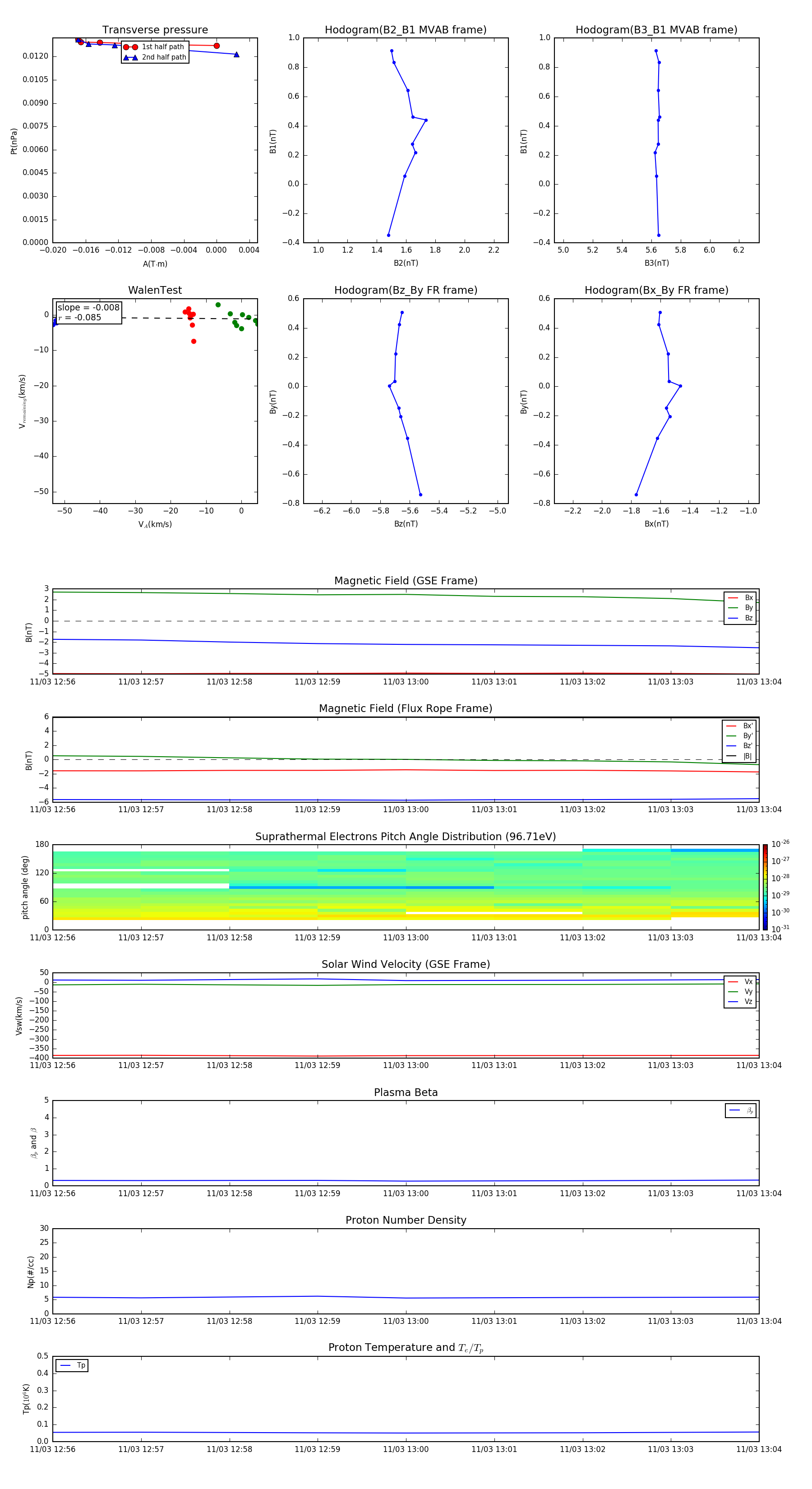
Task: Click the "Transverse pressure" plot title
Action: coord(155,29)
